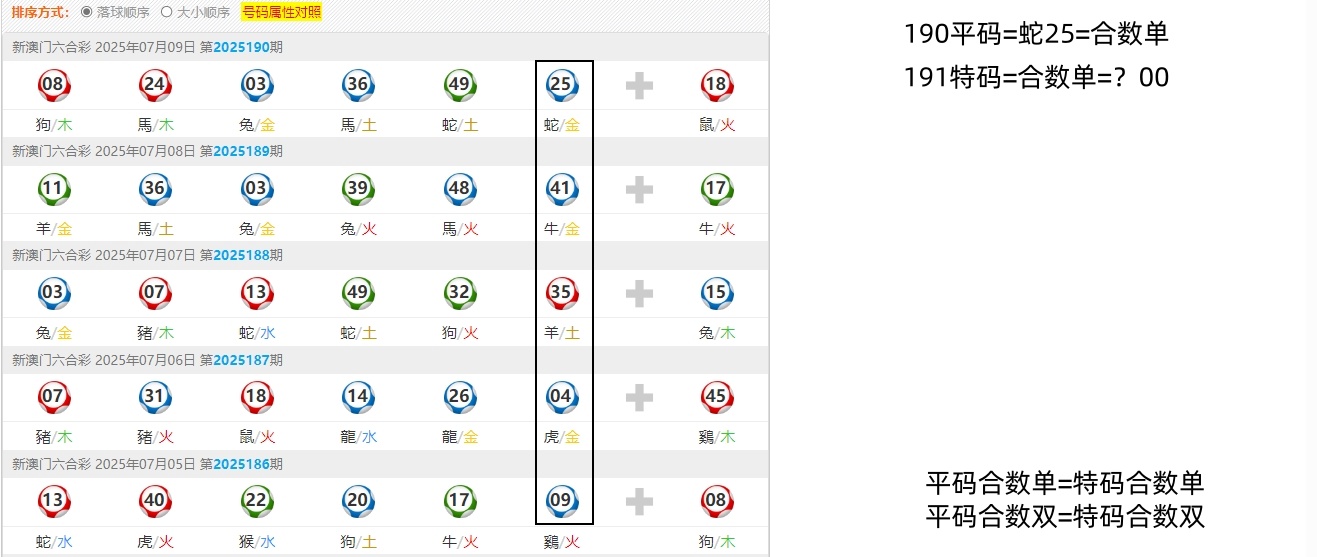
Task: Open the 号码属性对照 link
Action: (282, 12)
